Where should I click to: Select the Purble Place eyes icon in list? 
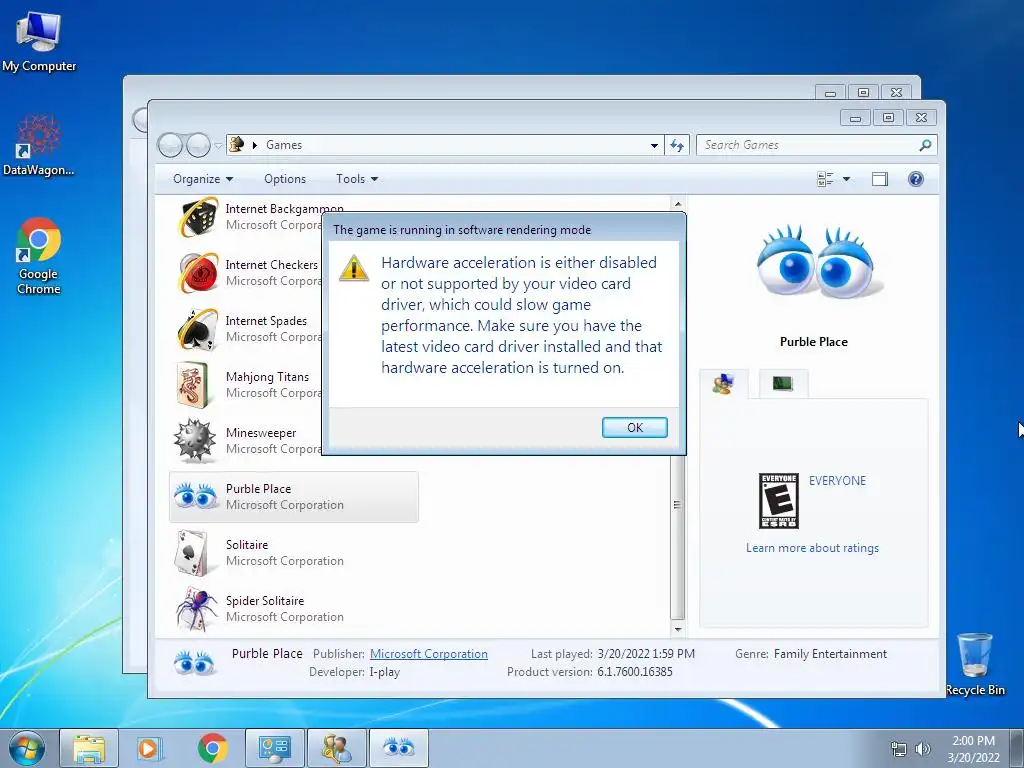(195, 496)
